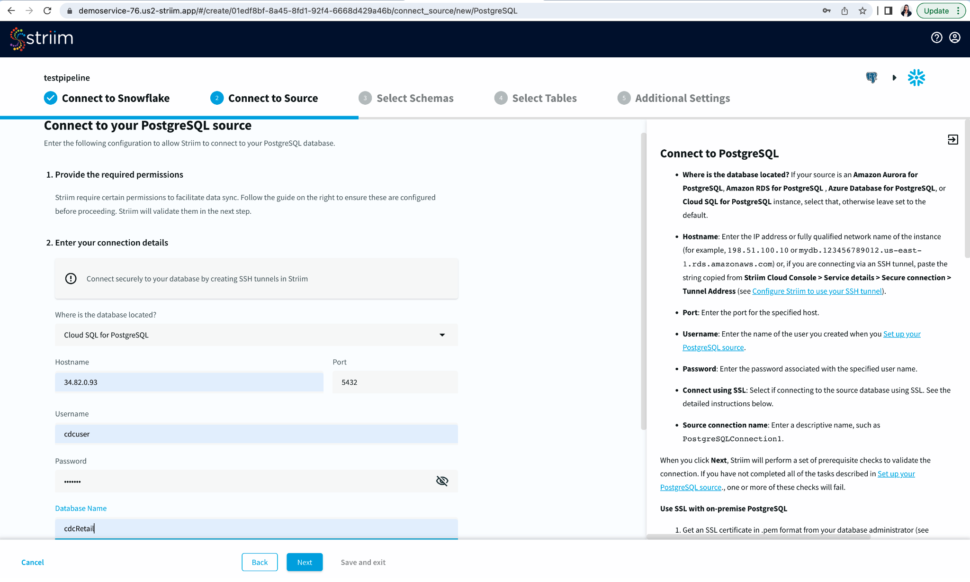Click the browser share icon
The image size is (970, 582).
point(844,11)
